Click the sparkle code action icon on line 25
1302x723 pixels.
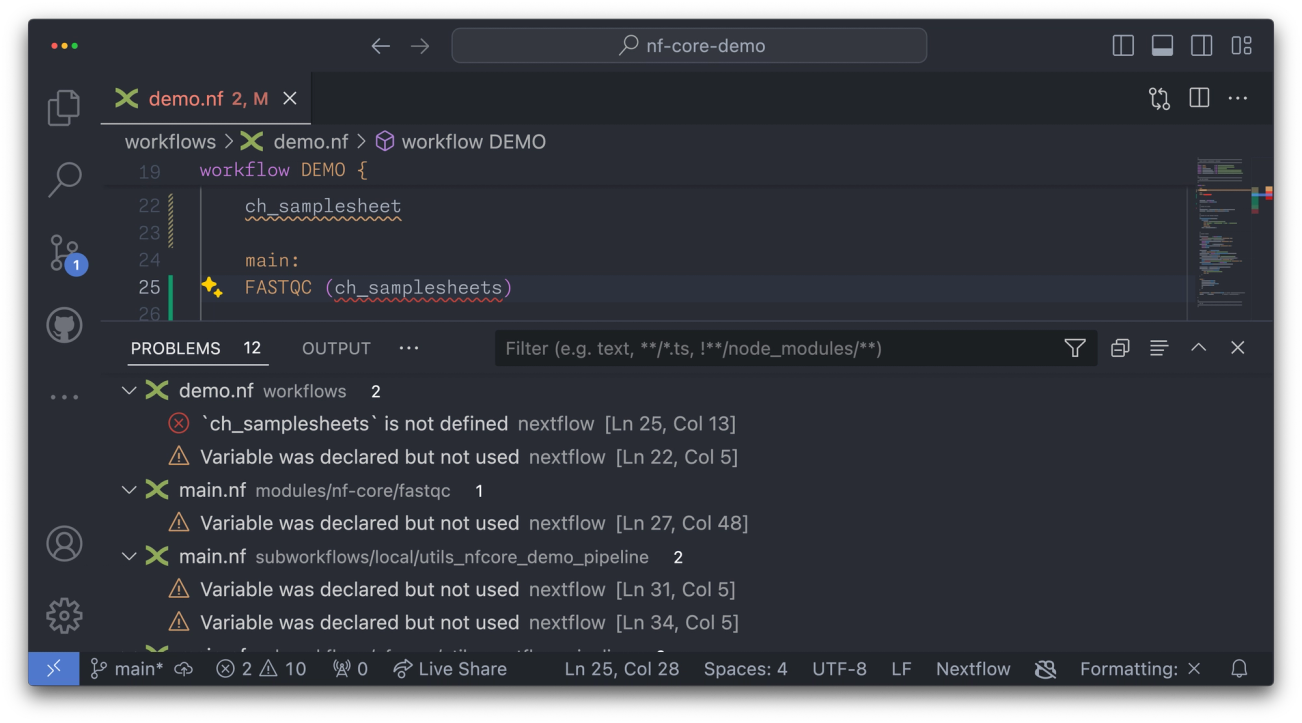[x=211, y=287]
